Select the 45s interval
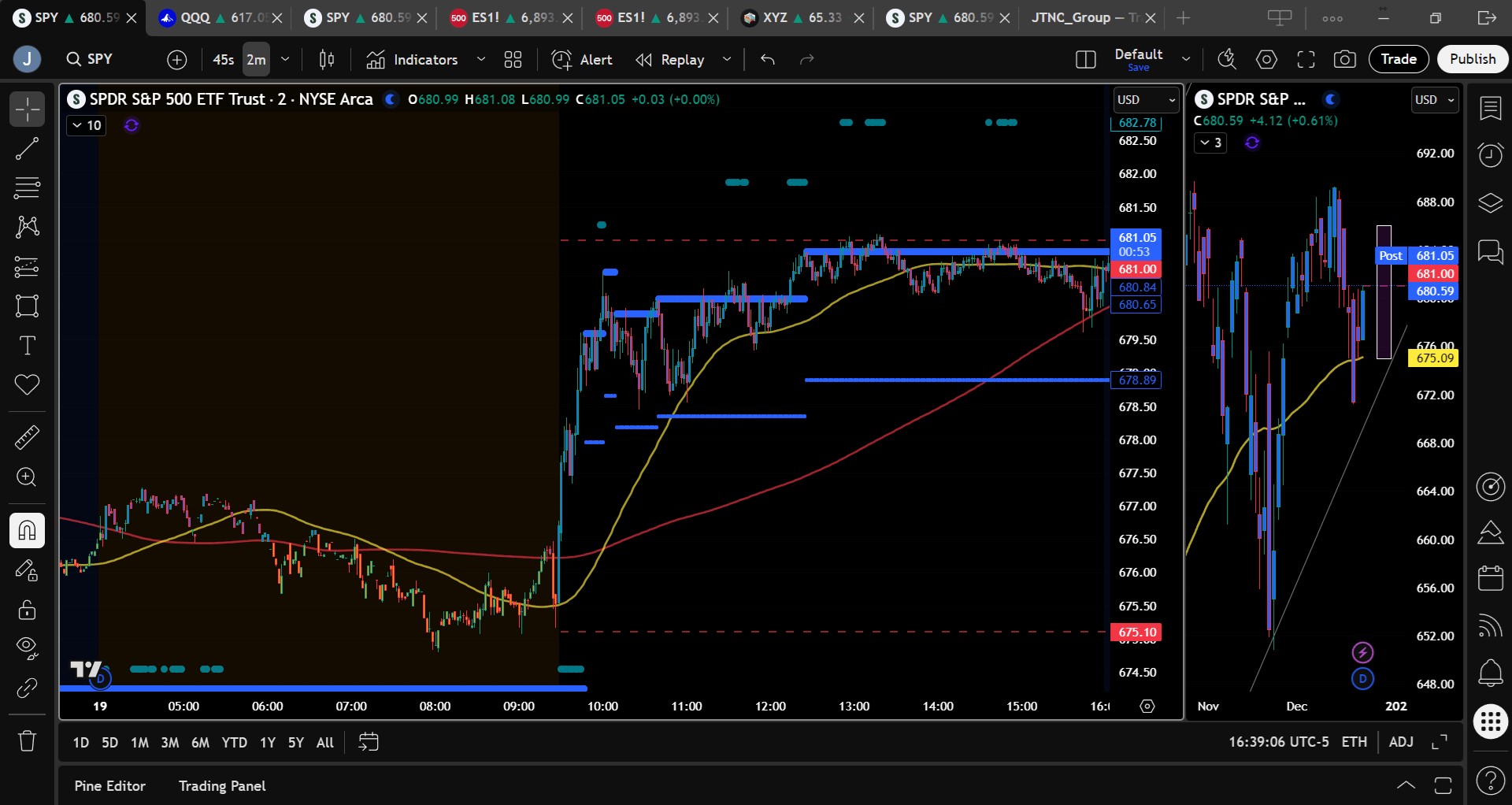The height and width of the screenshot is (805, 1512). (224, 59)
